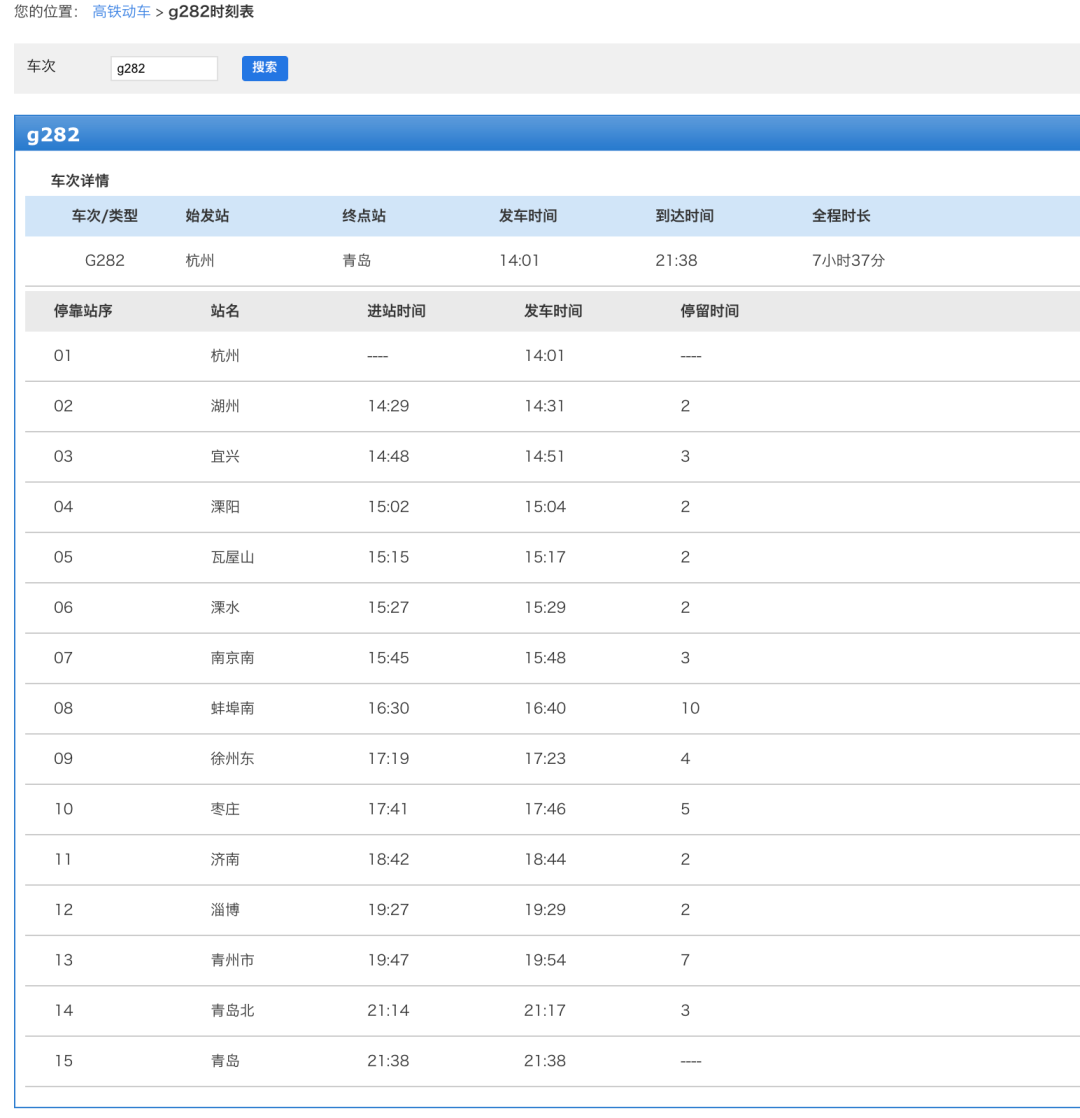Click the 瓦屋山 station name

(232, 557)
